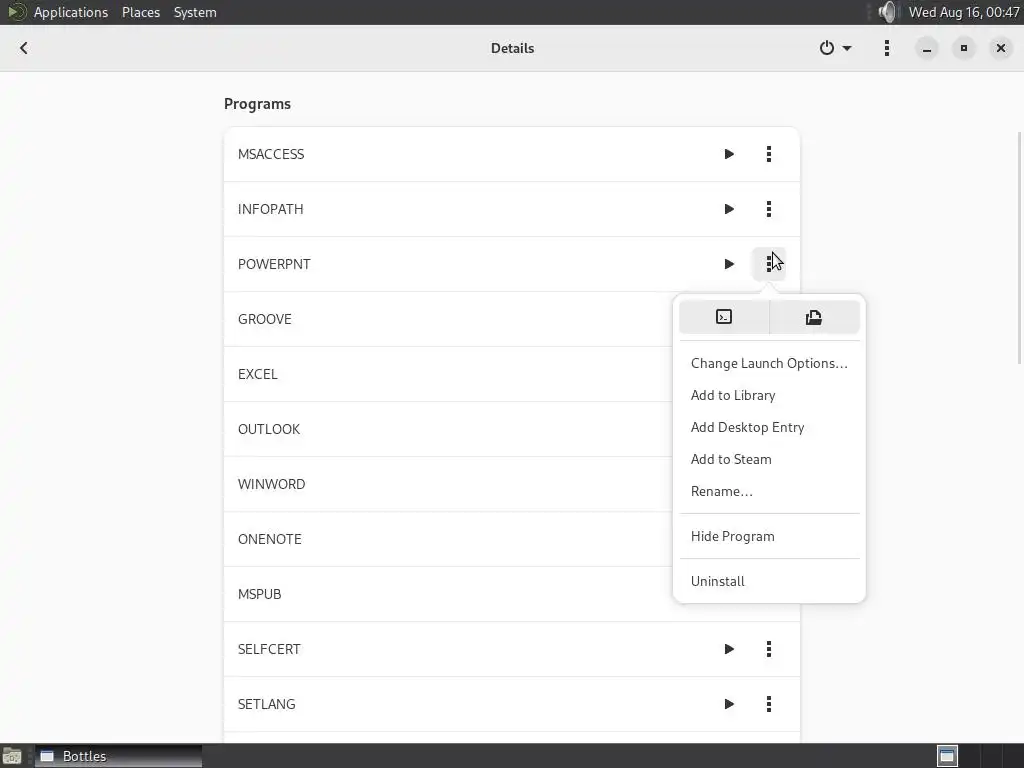This screenshot has width=1024, height=768.
Task: Select the WINWORD program row
Action: tap(512, 484)
